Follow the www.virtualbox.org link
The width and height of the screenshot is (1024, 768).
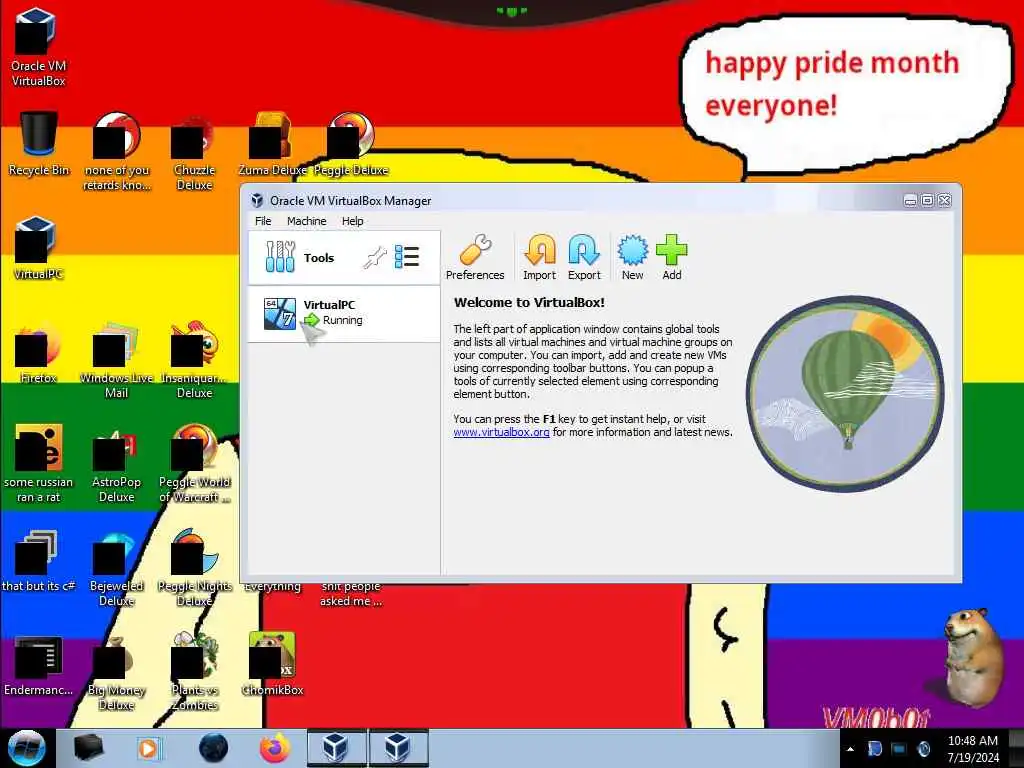pyautogui.click(x=501, y=432)
